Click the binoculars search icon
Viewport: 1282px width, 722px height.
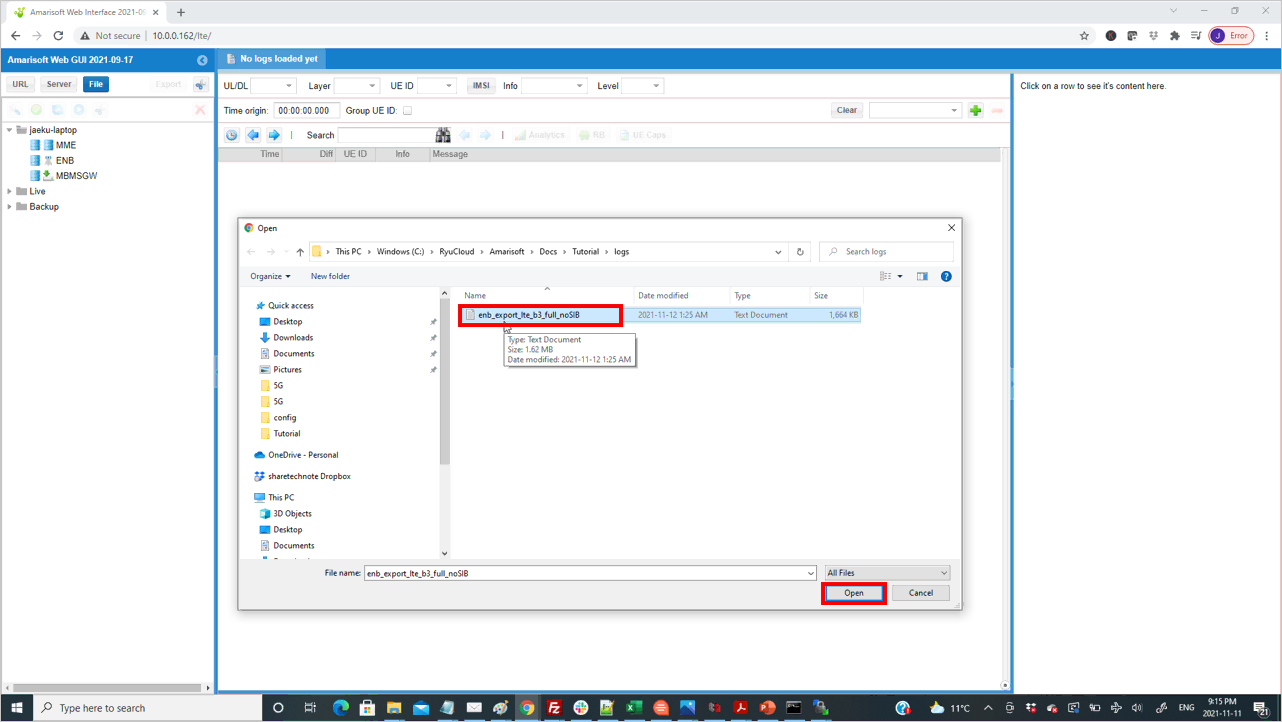coord(443,135)
